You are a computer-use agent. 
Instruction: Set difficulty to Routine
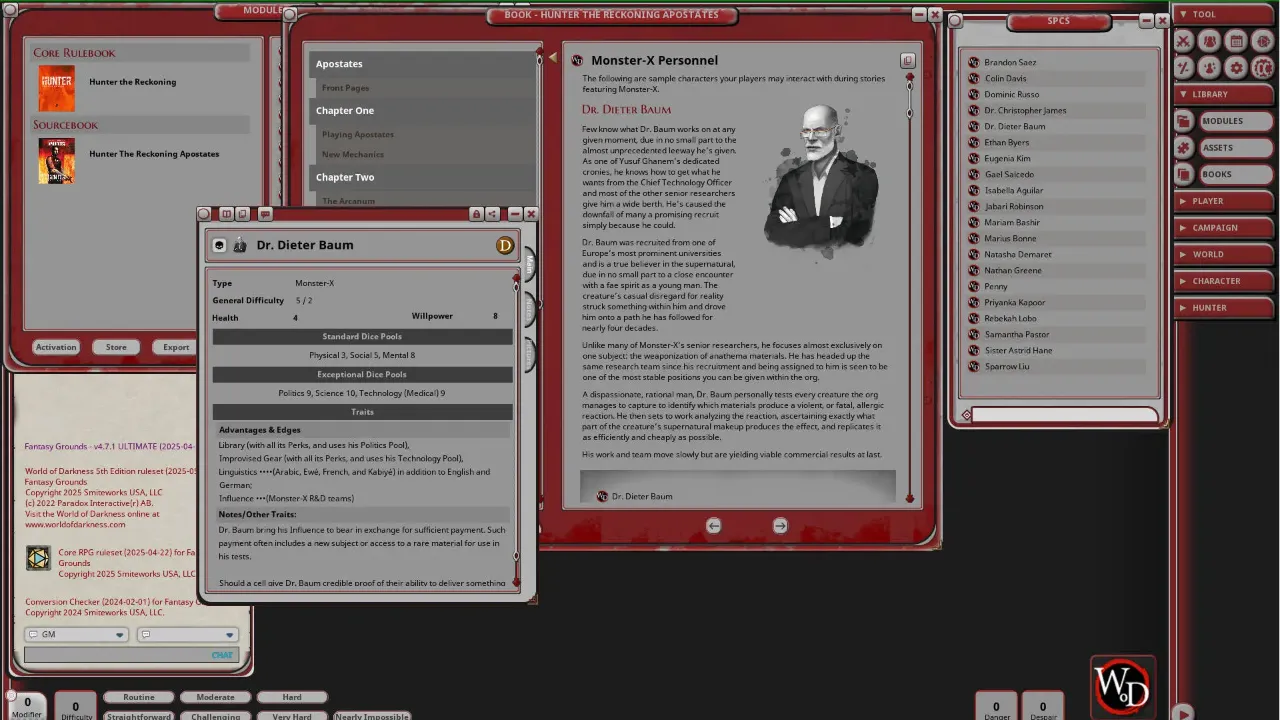coord(139,697)
